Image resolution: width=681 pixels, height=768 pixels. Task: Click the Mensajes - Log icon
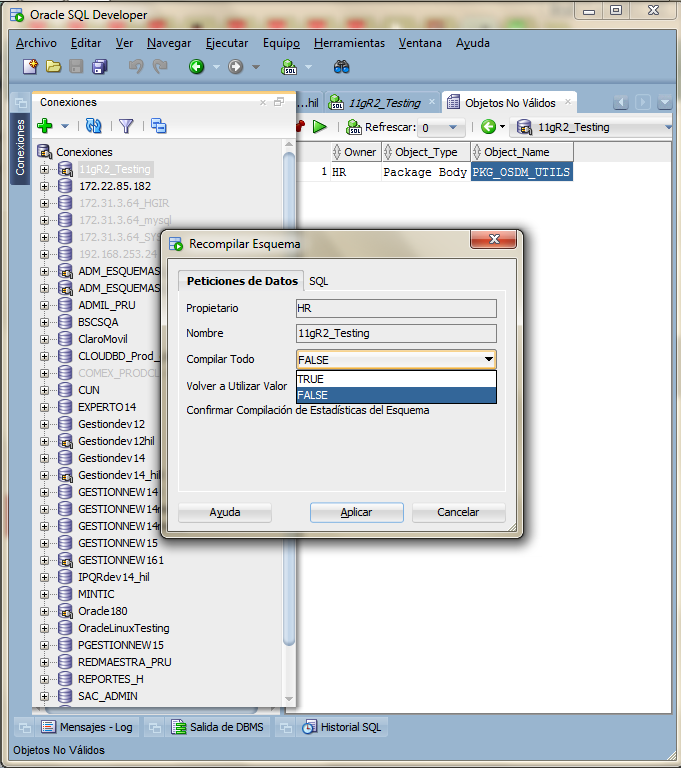(x=49, y=727)
